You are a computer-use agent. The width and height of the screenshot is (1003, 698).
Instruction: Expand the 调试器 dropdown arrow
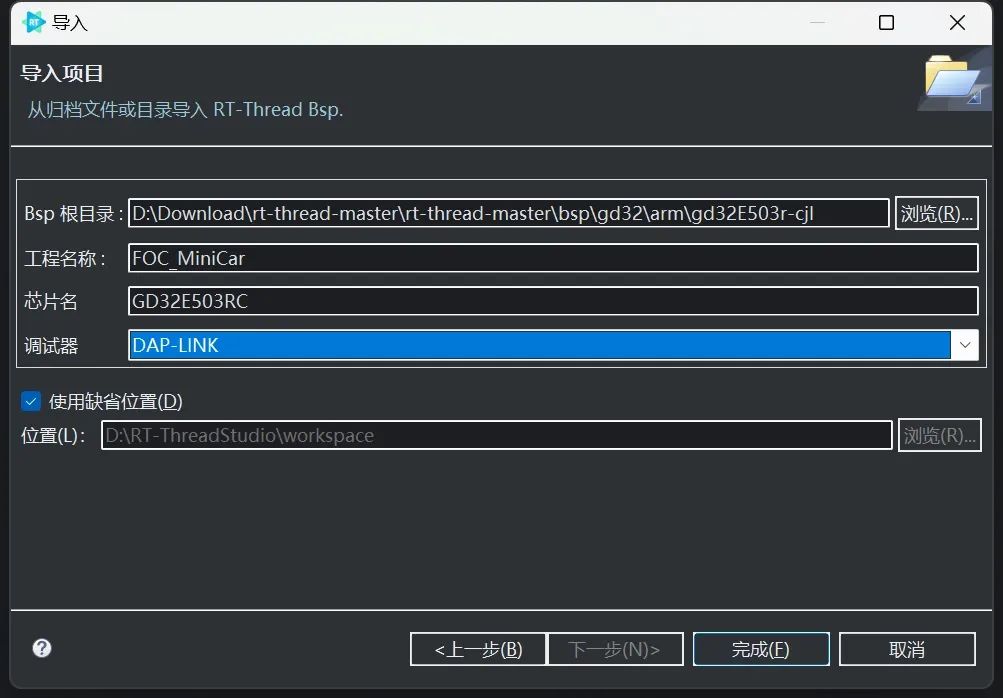coord(965,345)
